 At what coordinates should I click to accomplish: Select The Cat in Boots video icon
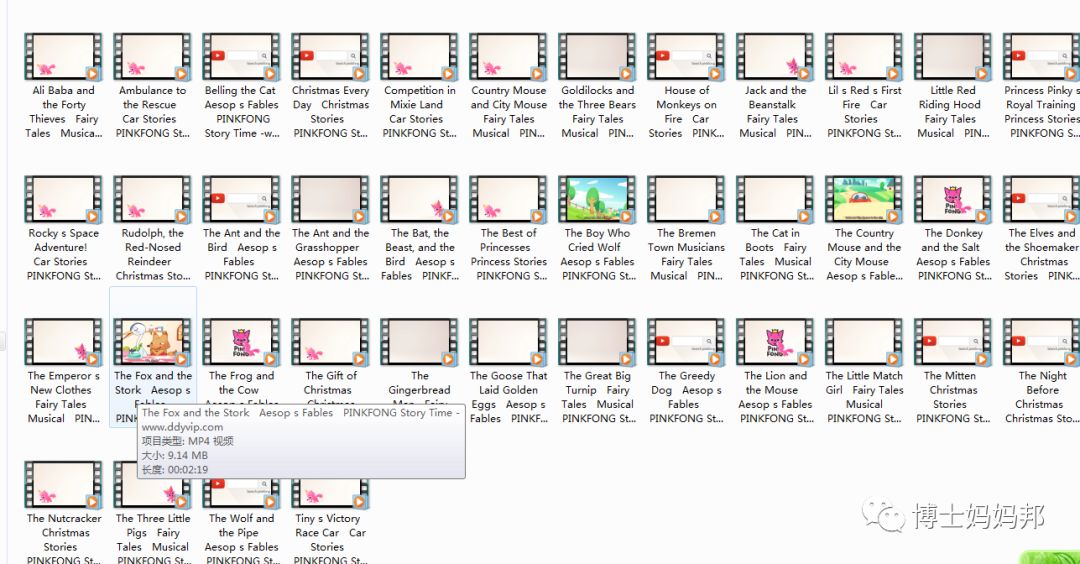775,200
